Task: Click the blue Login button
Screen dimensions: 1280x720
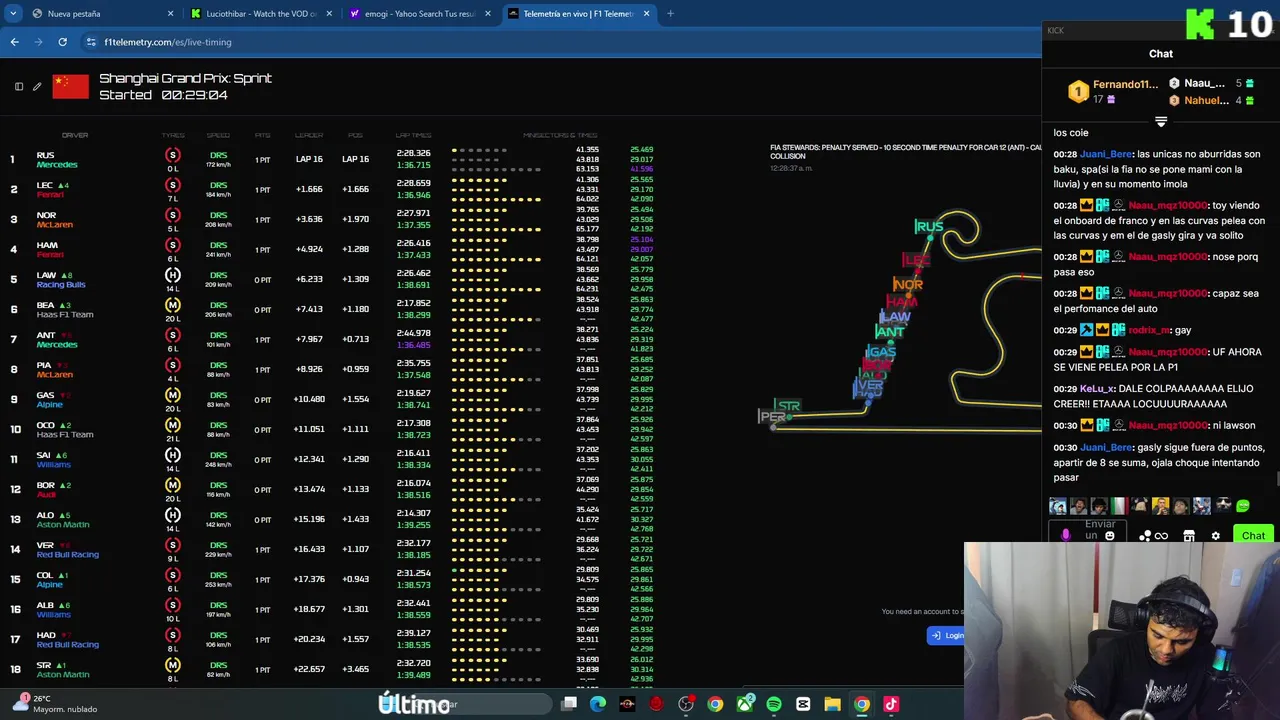Action: pyautogui.click(x=946, y=635)
